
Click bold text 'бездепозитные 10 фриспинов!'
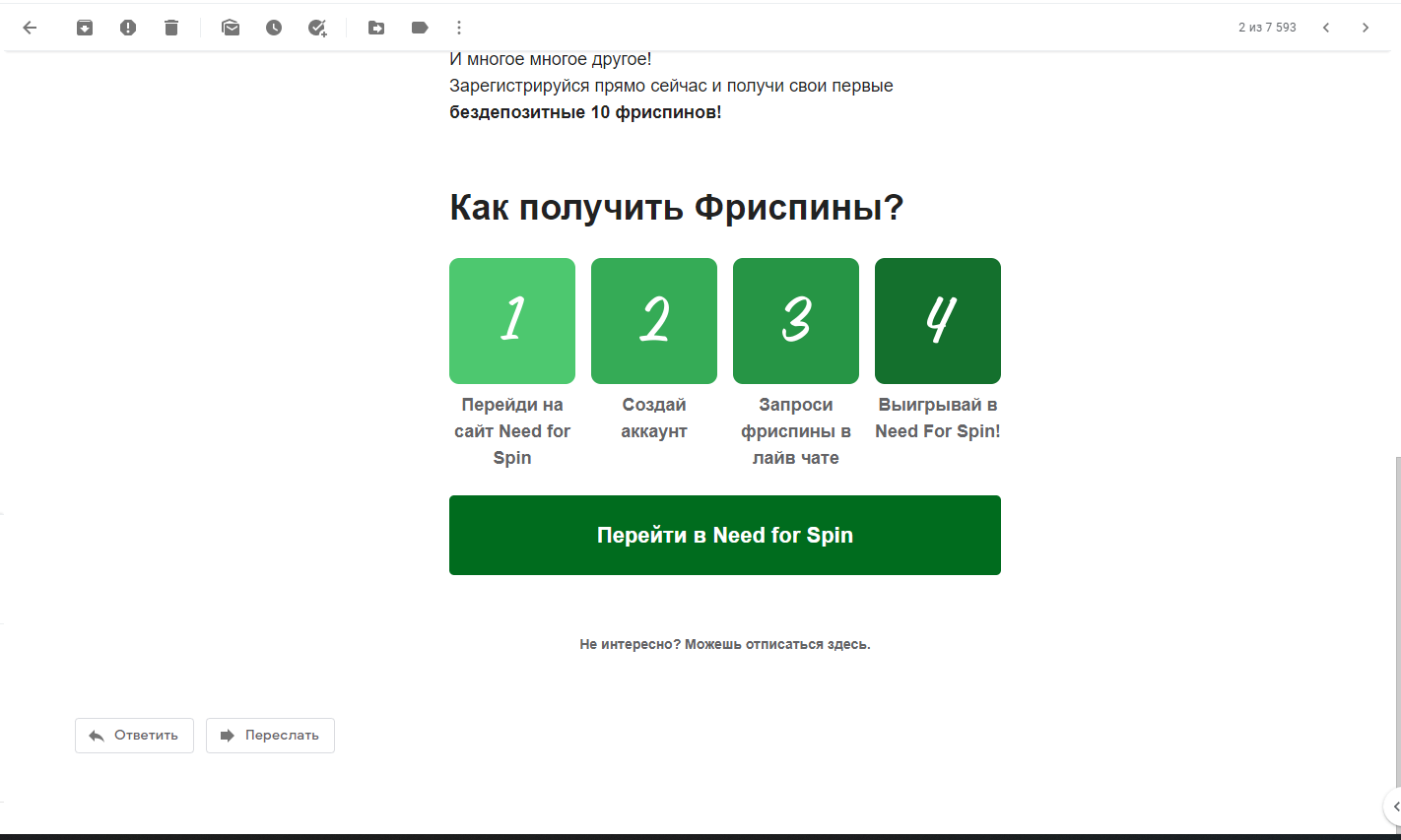pos(585,112)
